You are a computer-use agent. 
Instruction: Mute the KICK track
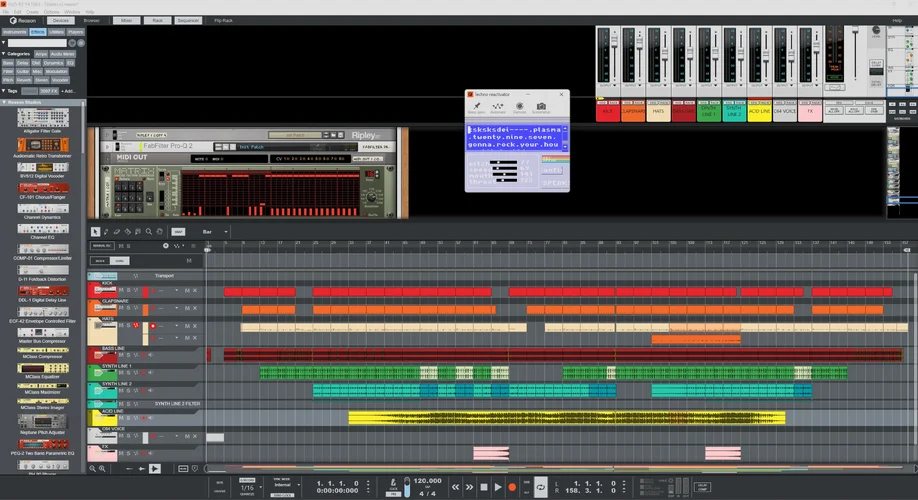[x=122, y=291]
